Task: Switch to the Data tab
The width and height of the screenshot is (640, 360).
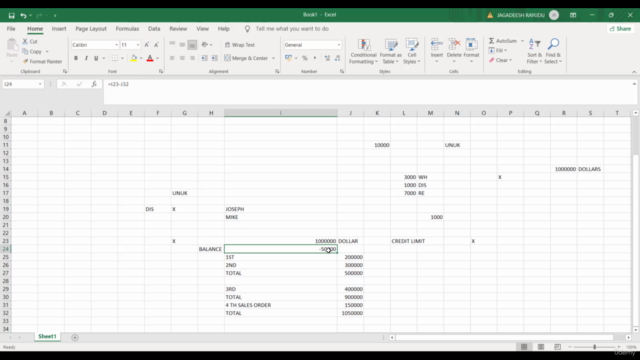Action: pyautogui.click(x=154, y=29)
